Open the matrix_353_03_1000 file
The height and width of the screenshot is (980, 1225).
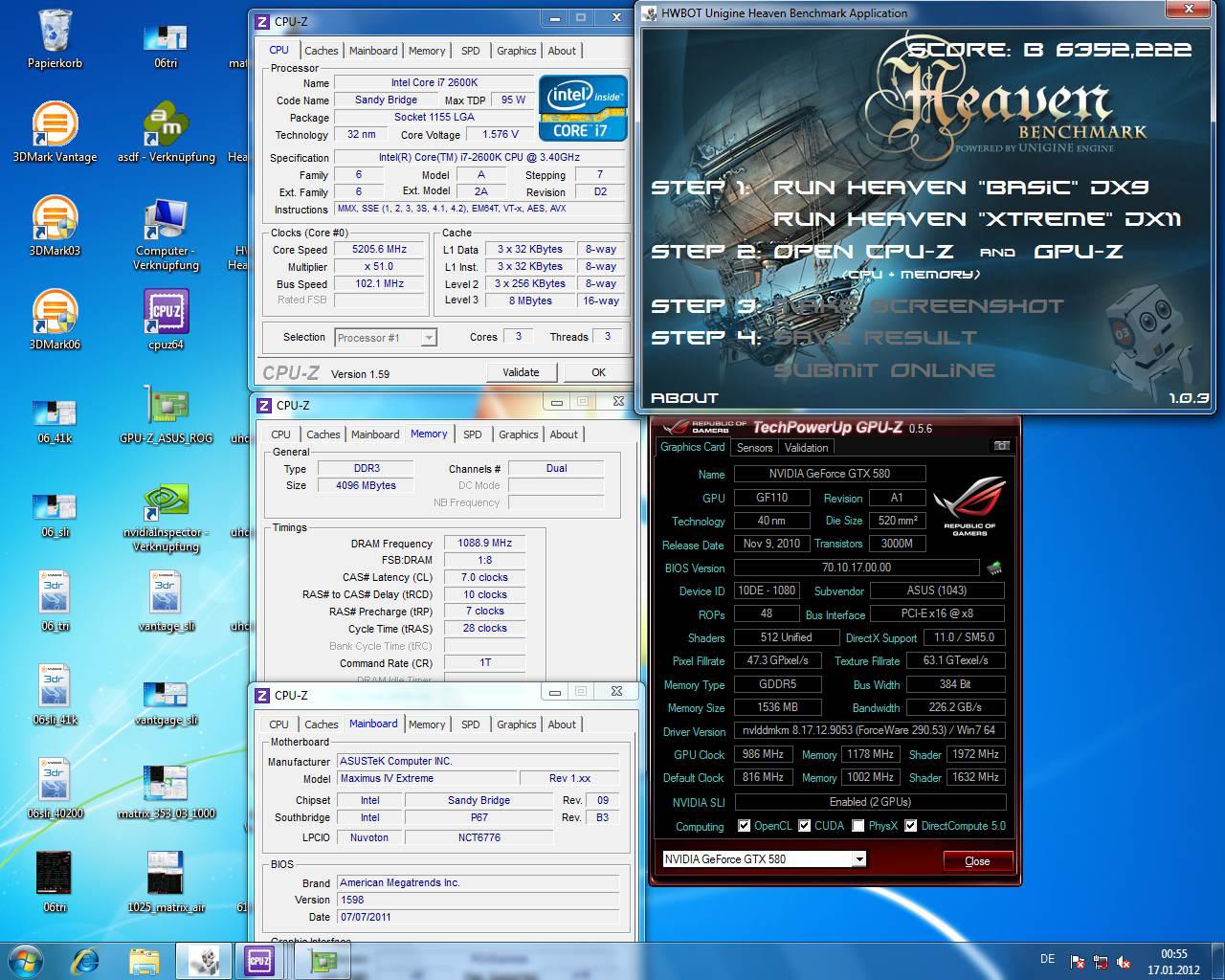pos(166,793)
